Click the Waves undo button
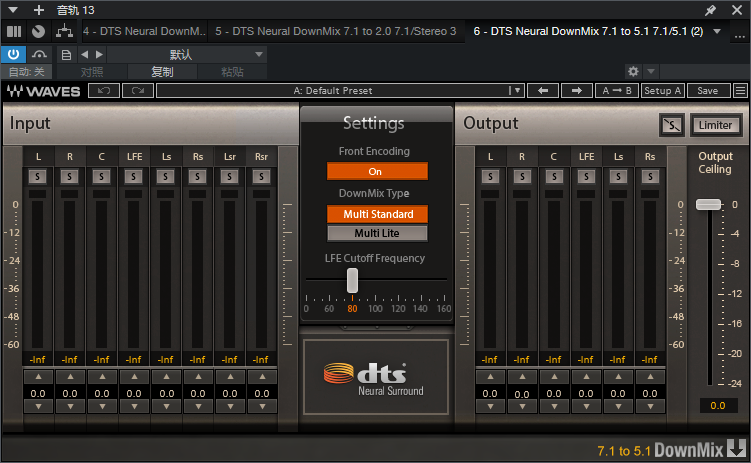 point(104,90)
